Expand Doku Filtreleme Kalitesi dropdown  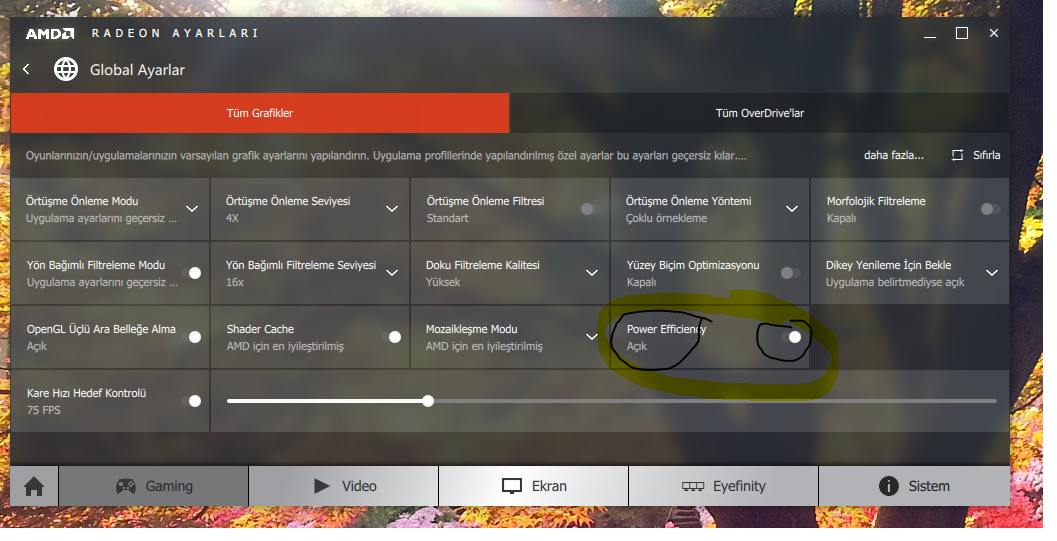pos(592,273)
